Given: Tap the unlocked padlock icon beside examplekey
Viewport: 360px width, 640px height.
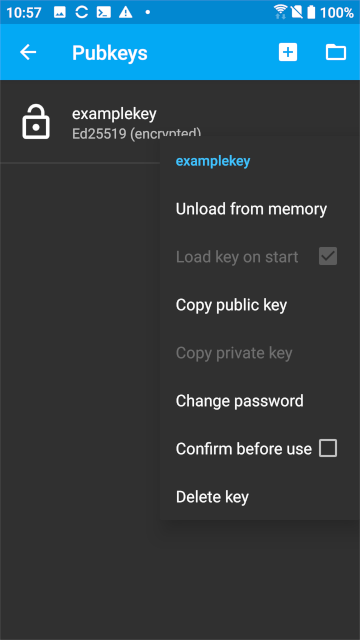Looking at the screenshot, I should tap(36, 121).
